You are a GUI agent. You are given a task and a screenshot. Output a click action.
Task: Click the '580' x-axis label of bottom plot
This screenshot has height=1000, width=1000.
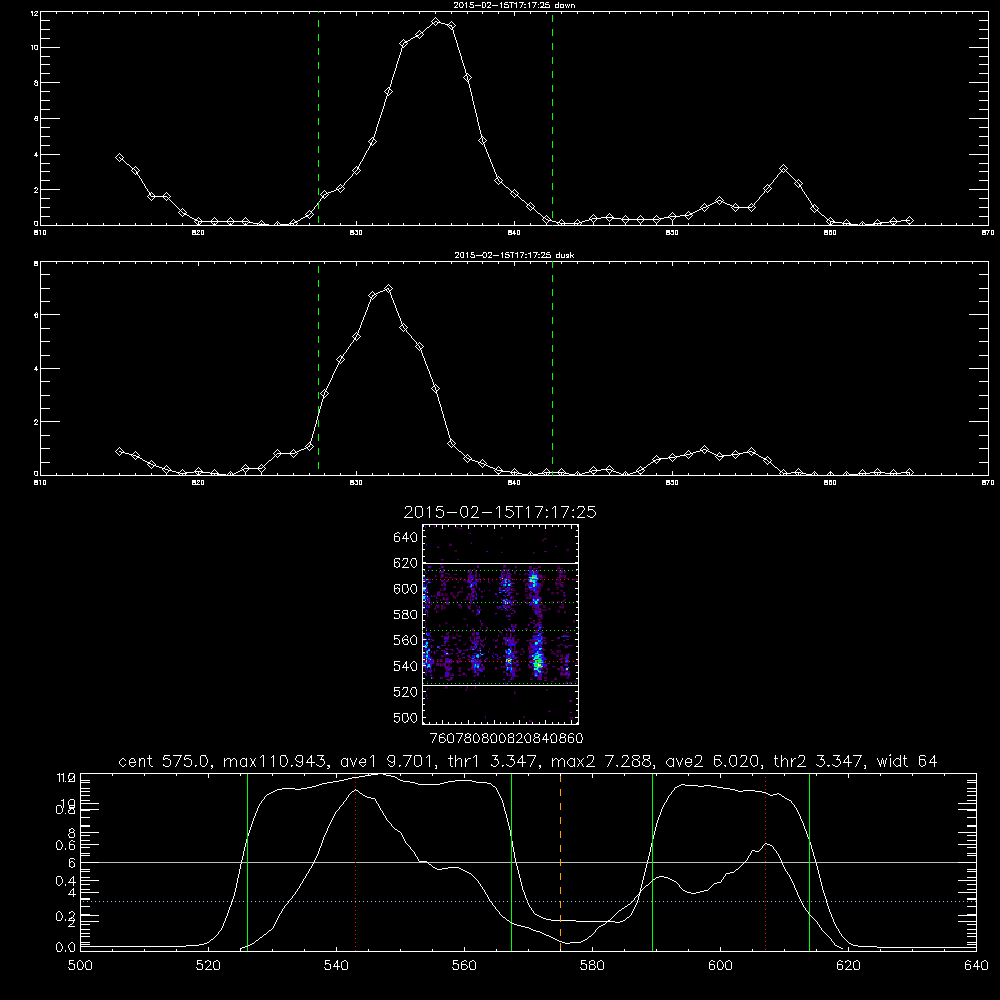point(592,966)
